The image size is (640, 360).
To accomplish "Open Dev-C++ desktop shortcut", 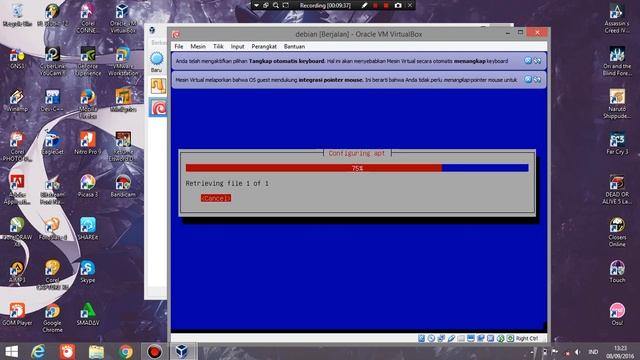I will pyautogui.click(x=52, y=101).
